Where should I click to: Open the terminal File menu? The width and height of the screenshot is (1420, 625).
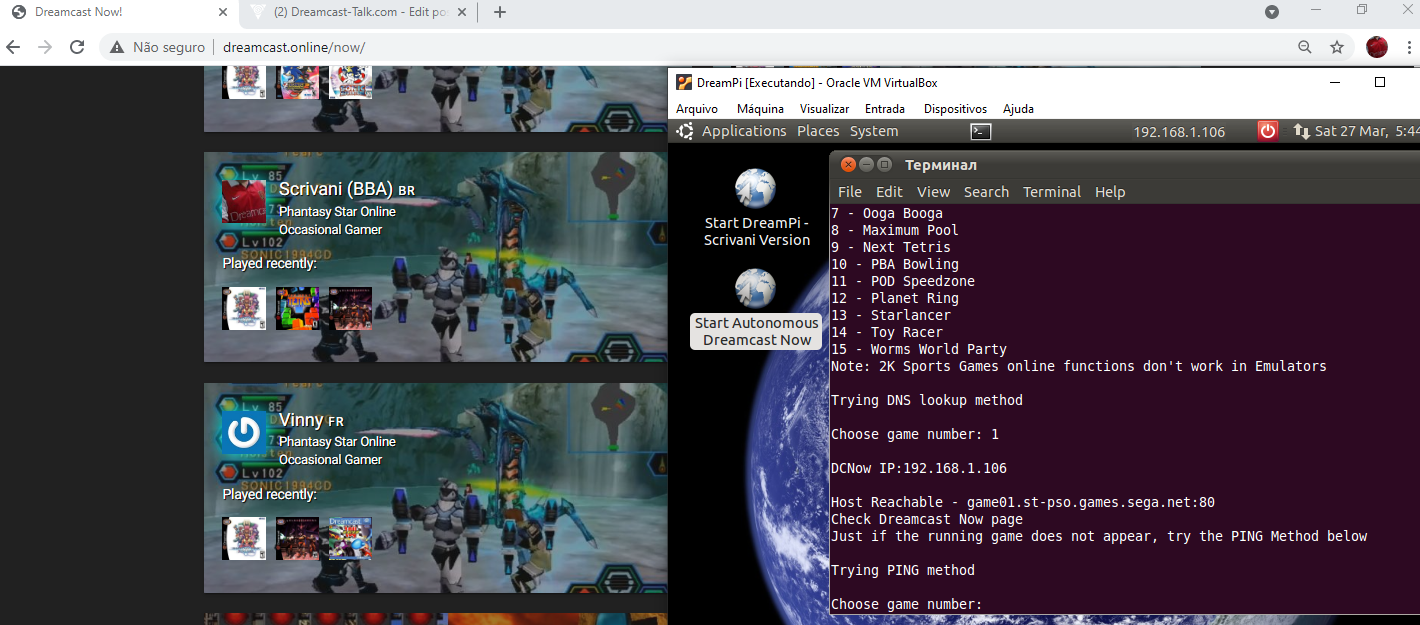[850, 192]
